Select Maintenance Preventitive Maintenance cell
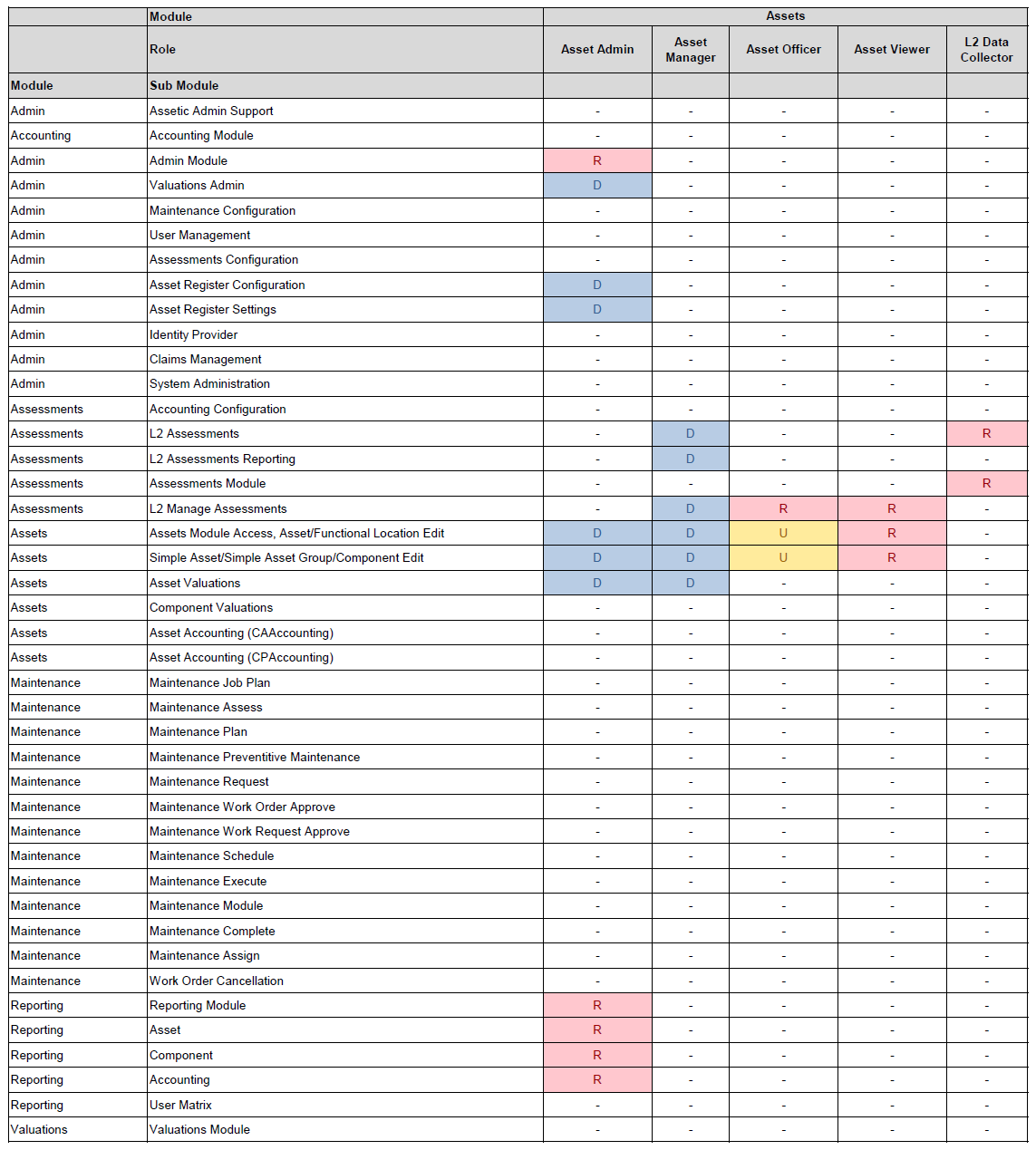 [x=345, y=757]
